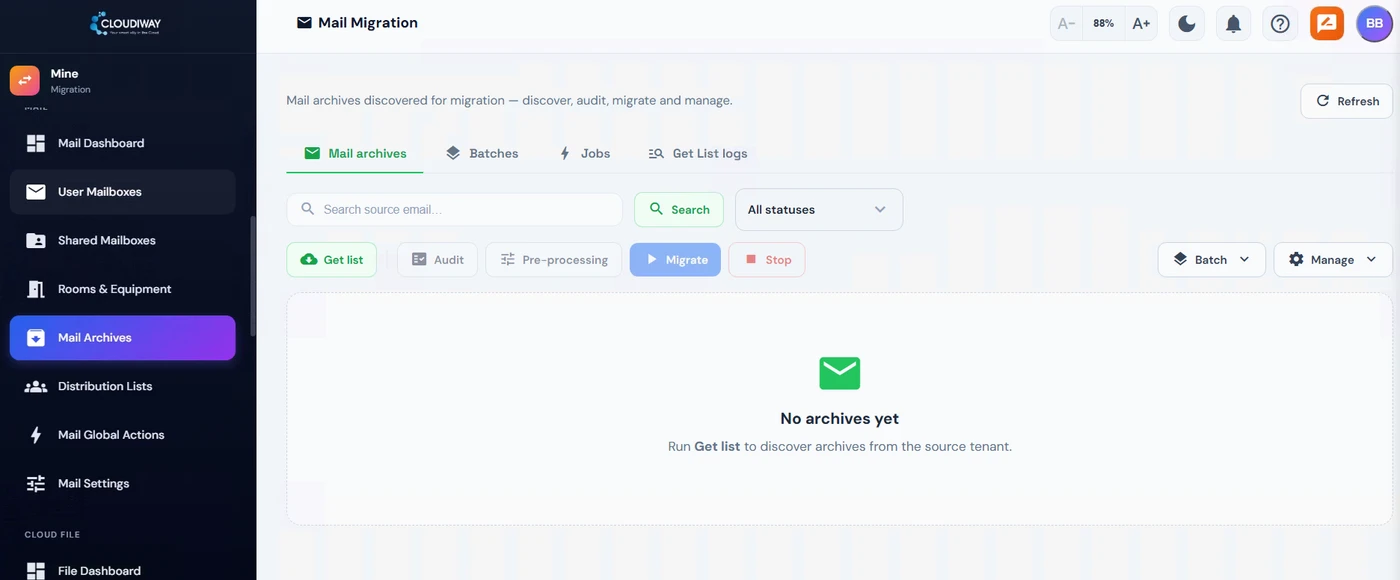The height and width of the screenshot is (580, 1400).
Task: Click the green Search button
Action: [679, 209]
